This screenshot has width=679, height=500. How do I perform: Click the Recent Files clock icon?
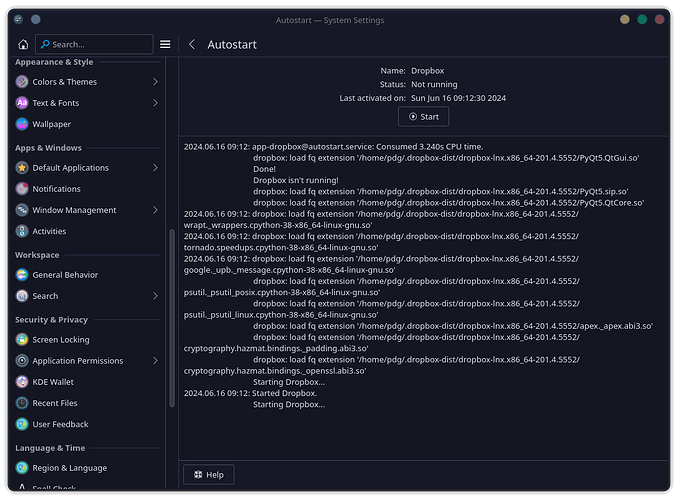pyautogui.click(x=22, y=403)
